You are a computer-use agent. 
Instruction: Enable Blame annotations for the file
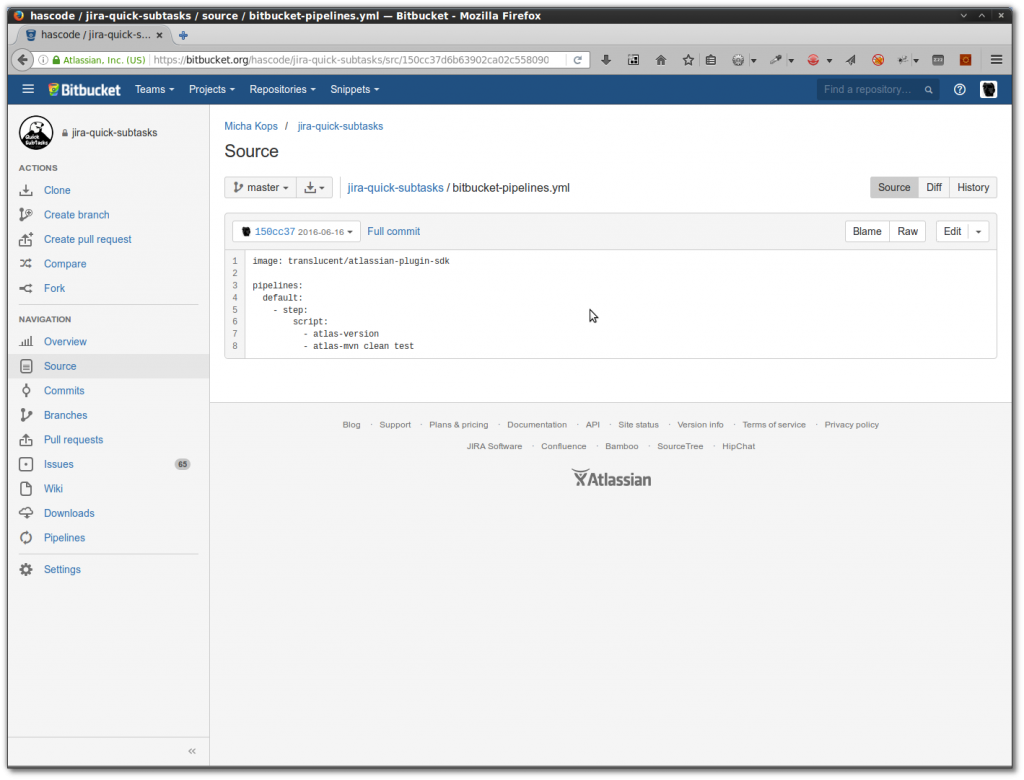pos(866,230)
